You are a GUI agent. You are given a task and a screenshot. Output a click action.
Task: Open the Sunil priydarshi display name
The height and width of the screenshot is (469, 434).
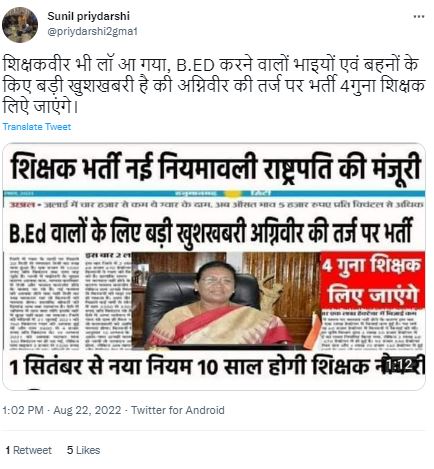(88, 16)
